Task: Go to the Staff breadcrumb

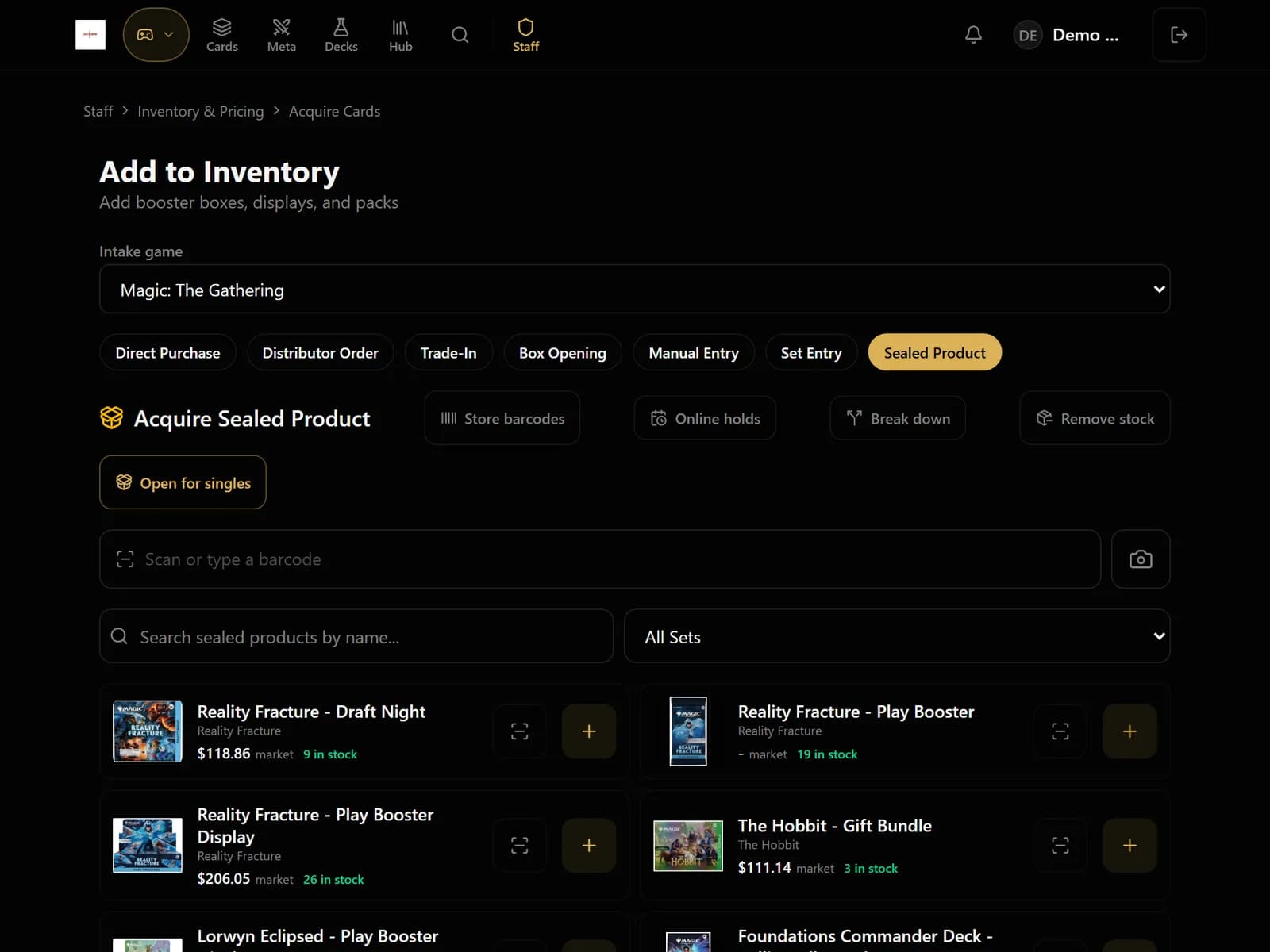Action: tap(98, 111)
